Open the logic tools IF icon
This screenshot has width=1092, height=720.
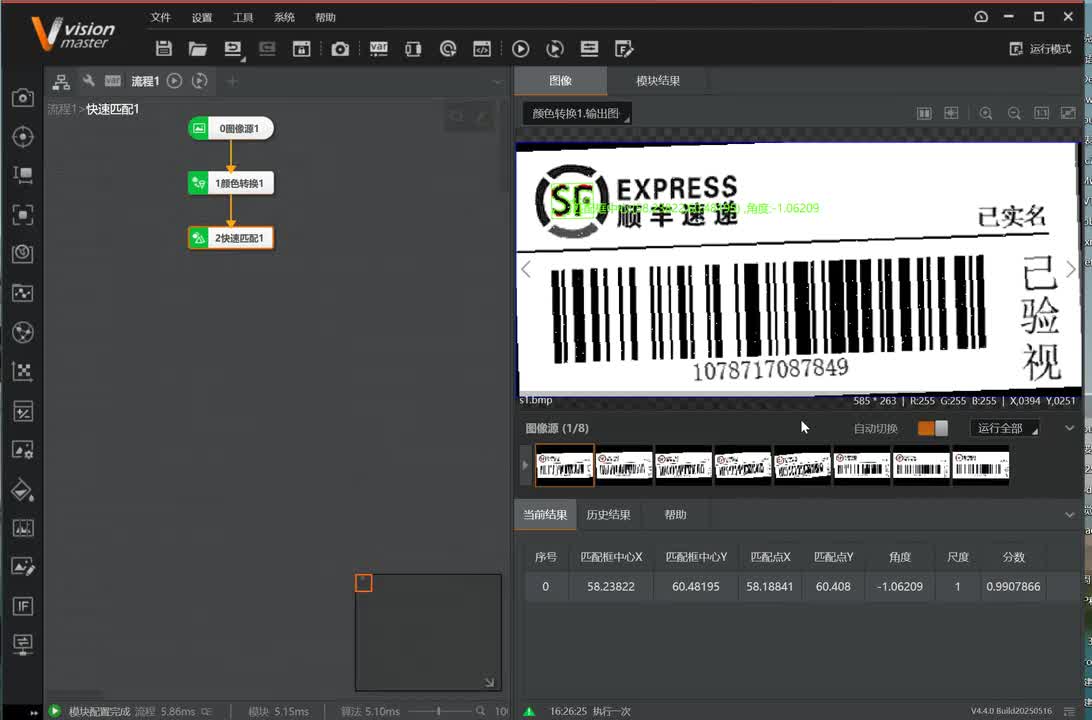(x=22, y=606)
